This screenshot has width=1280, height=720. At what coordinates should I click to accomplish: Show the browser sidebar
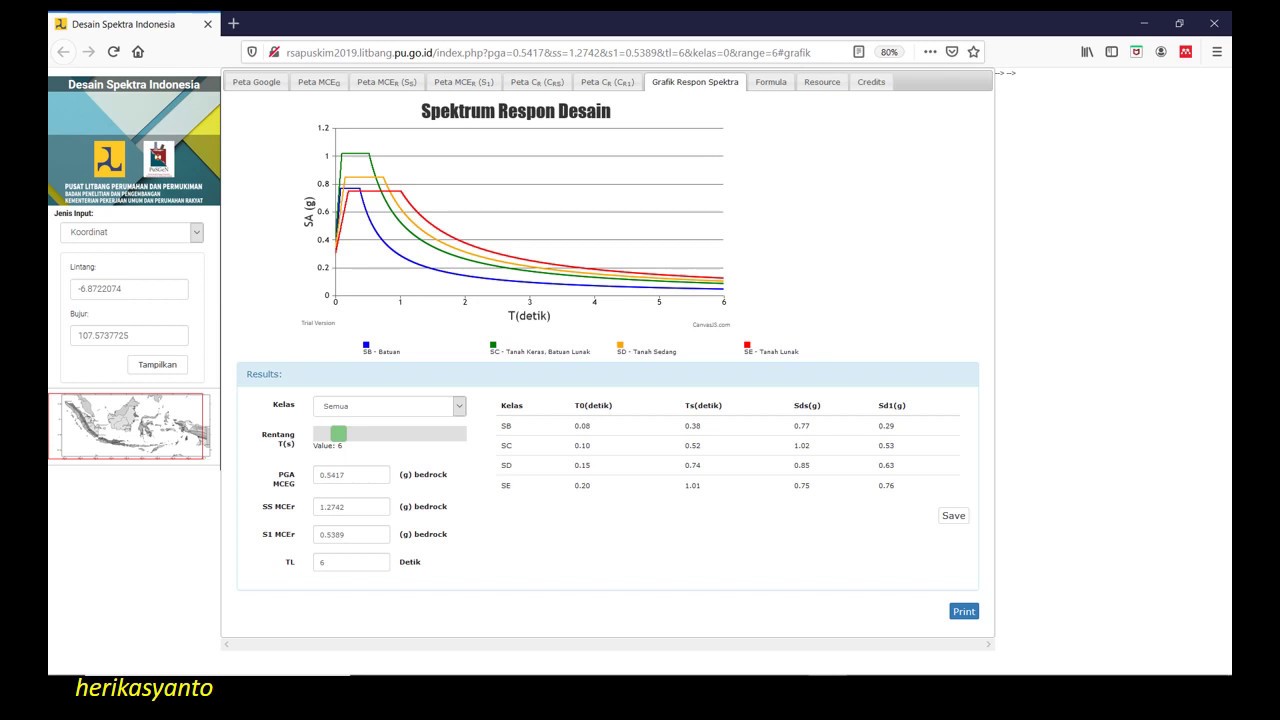coord(1111,52)
